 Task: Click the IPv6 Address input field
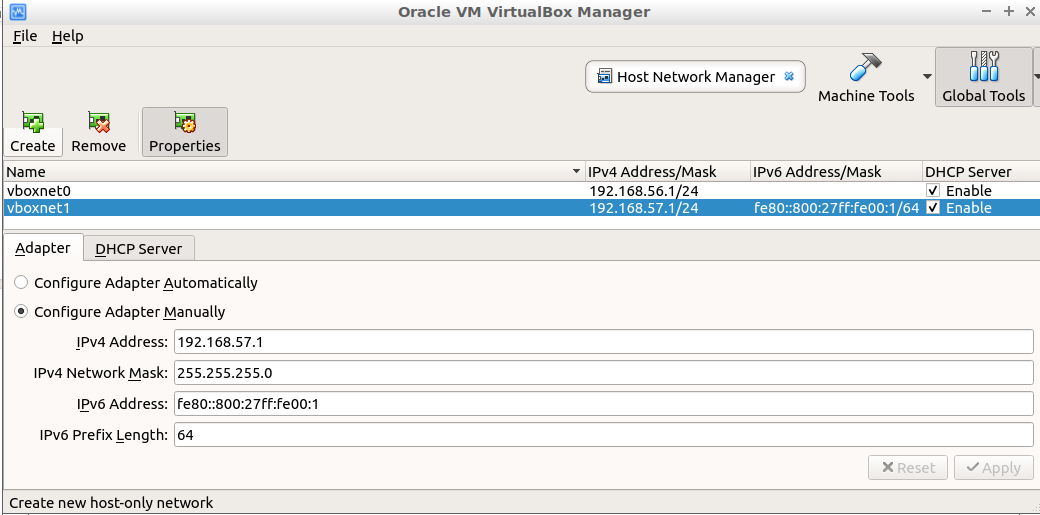pos(604,404)
